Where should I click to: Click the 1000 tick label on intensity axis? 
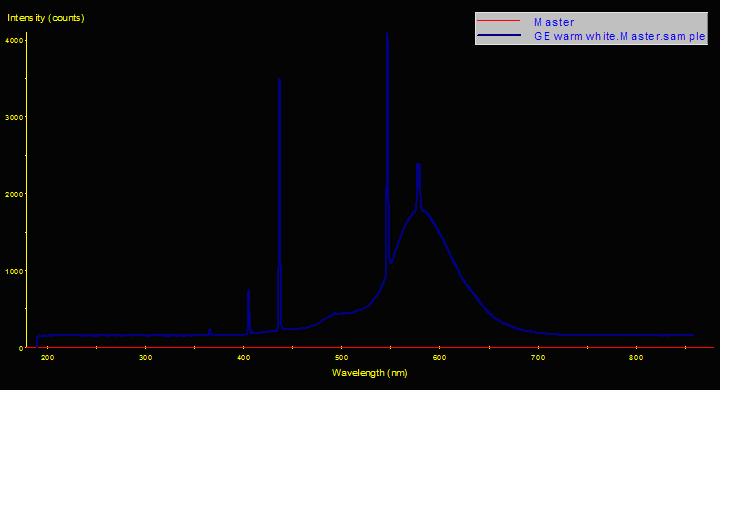click(x=13, y=271)
